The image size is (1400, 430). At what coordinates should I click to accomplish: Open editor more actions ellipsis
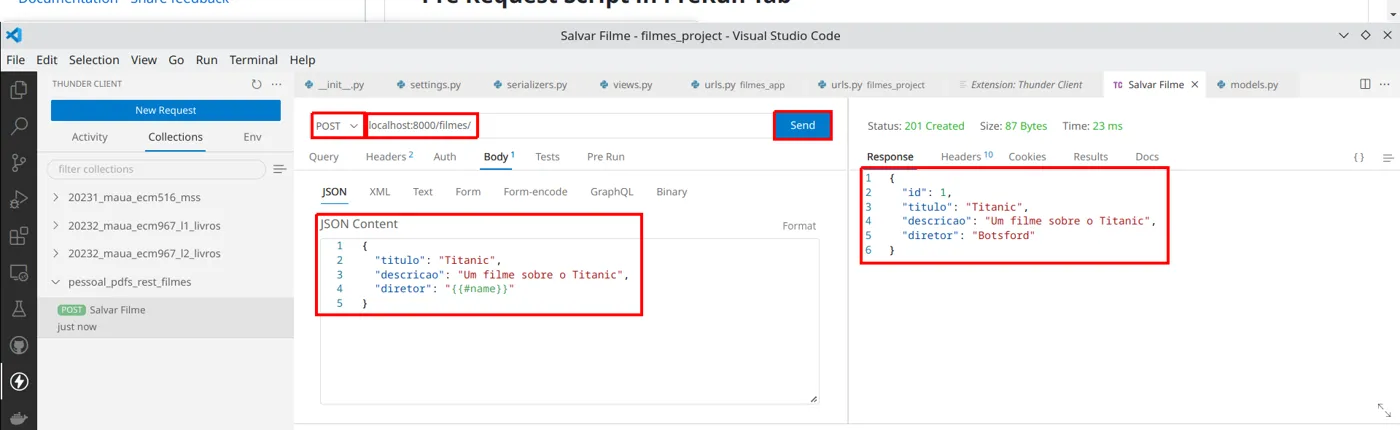point(1385,85)
